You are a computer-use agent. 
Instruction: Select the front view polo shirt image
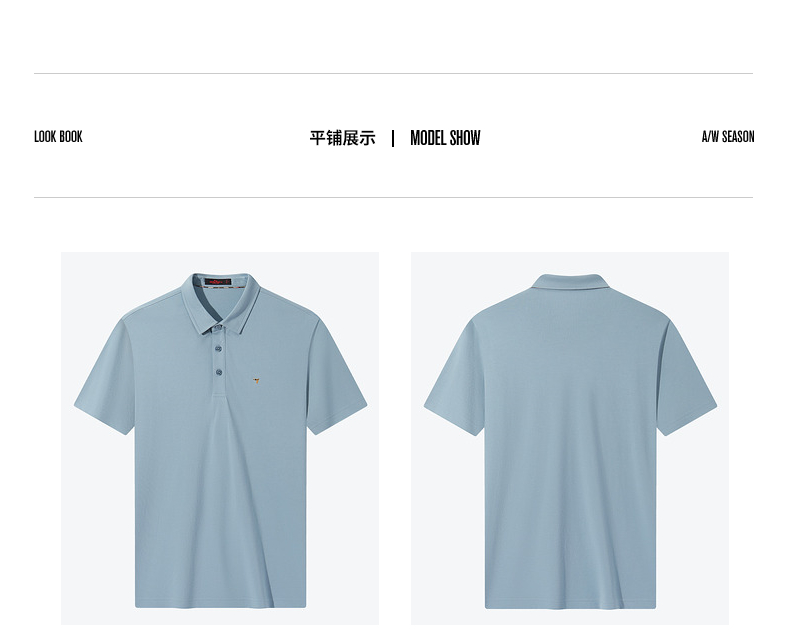click(x=220, y=438)
